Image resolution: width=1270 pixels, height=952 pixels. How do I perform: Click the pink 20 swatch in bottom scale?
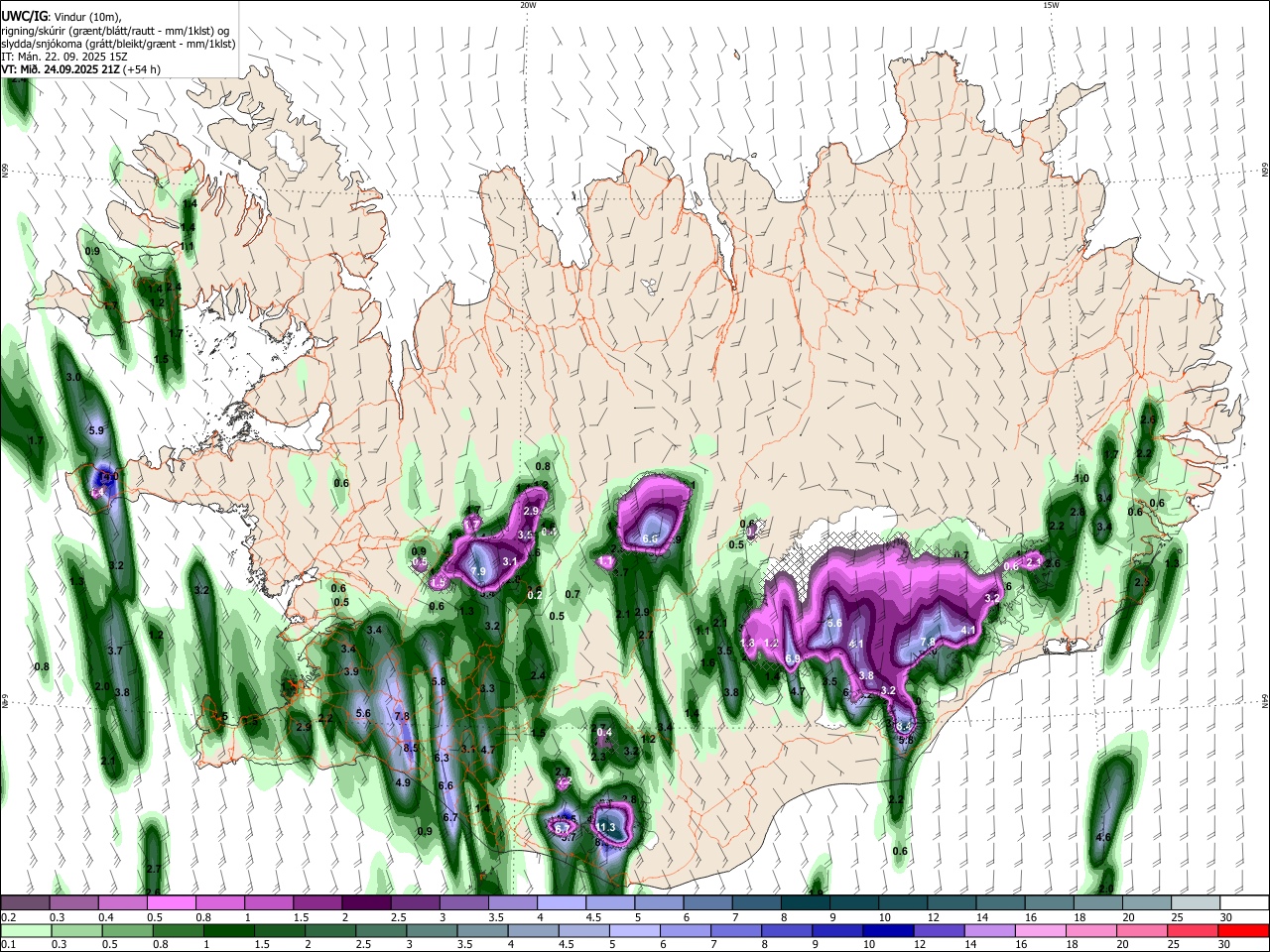coord(1142,930)
